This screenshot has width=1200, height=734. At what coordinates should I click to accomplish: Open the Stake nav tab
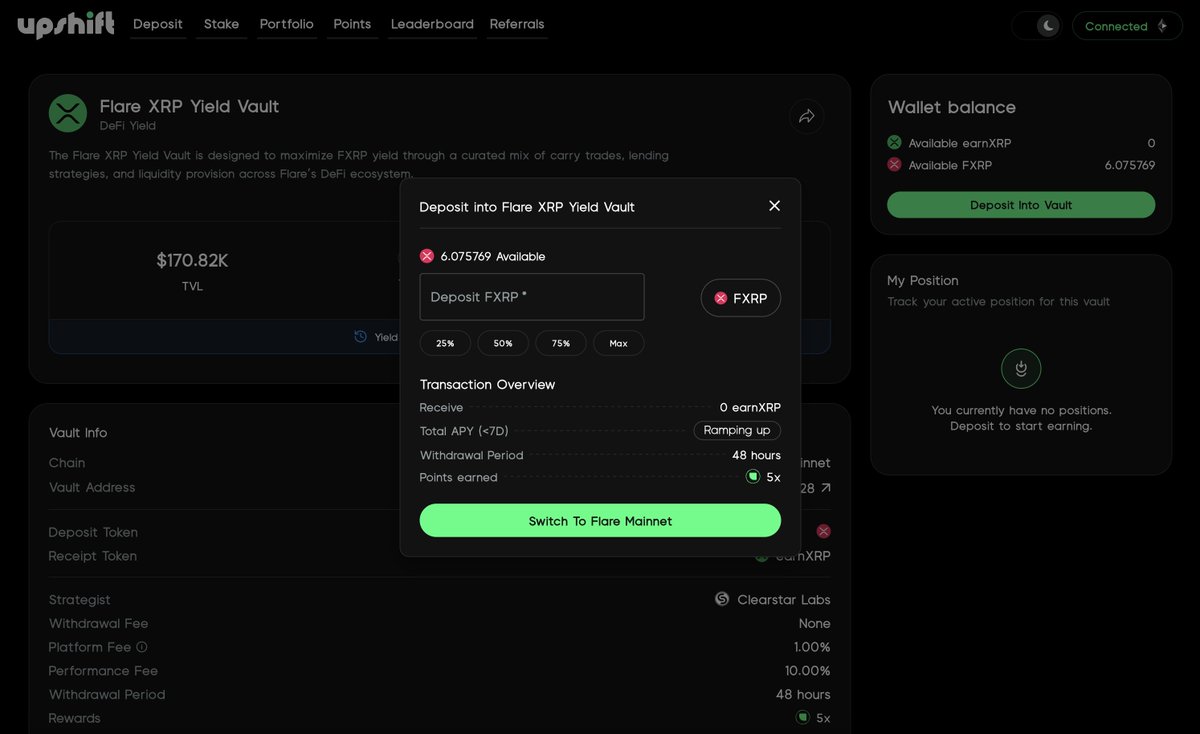coord(221,24)
